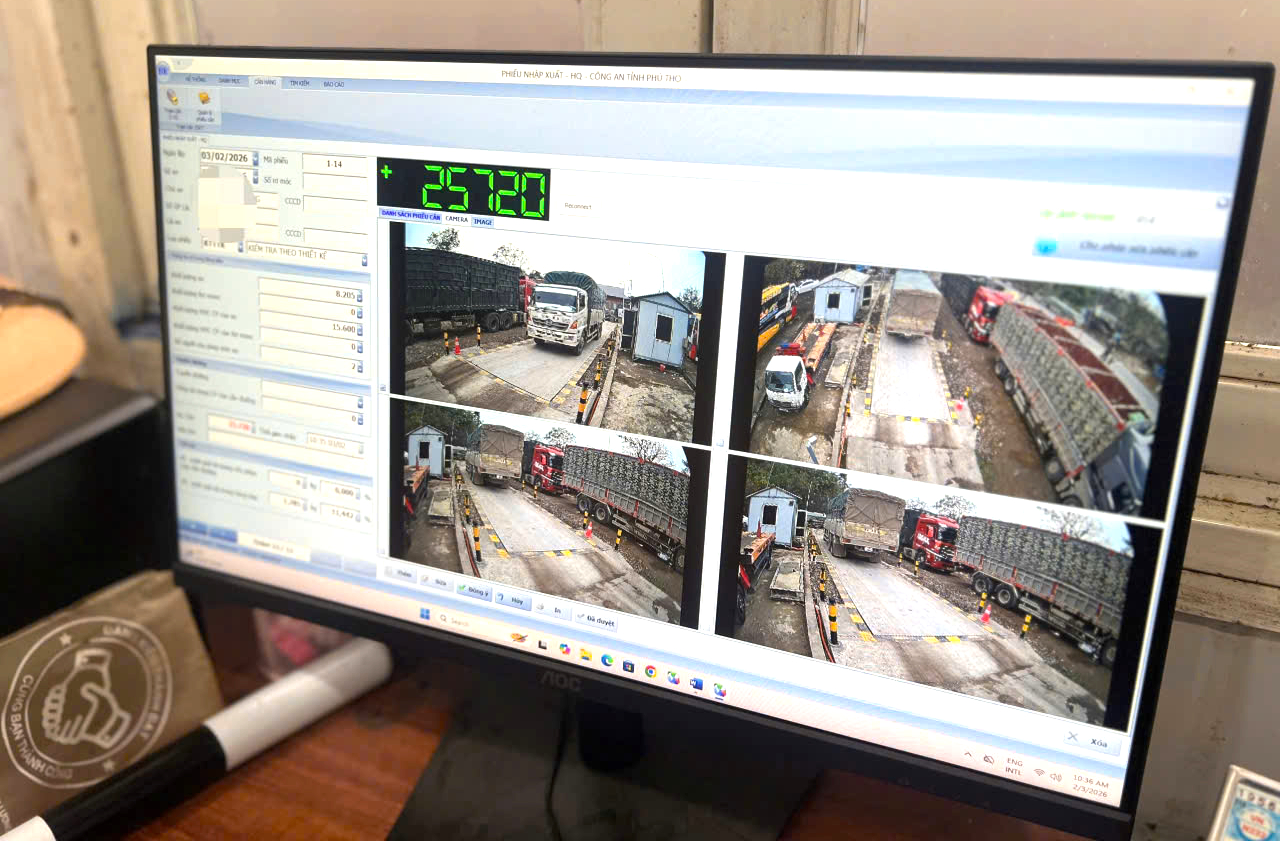Click the Trạm cân ribbon icon
The height and width of the screenshot is (841, 1280).
click(173, 100)
